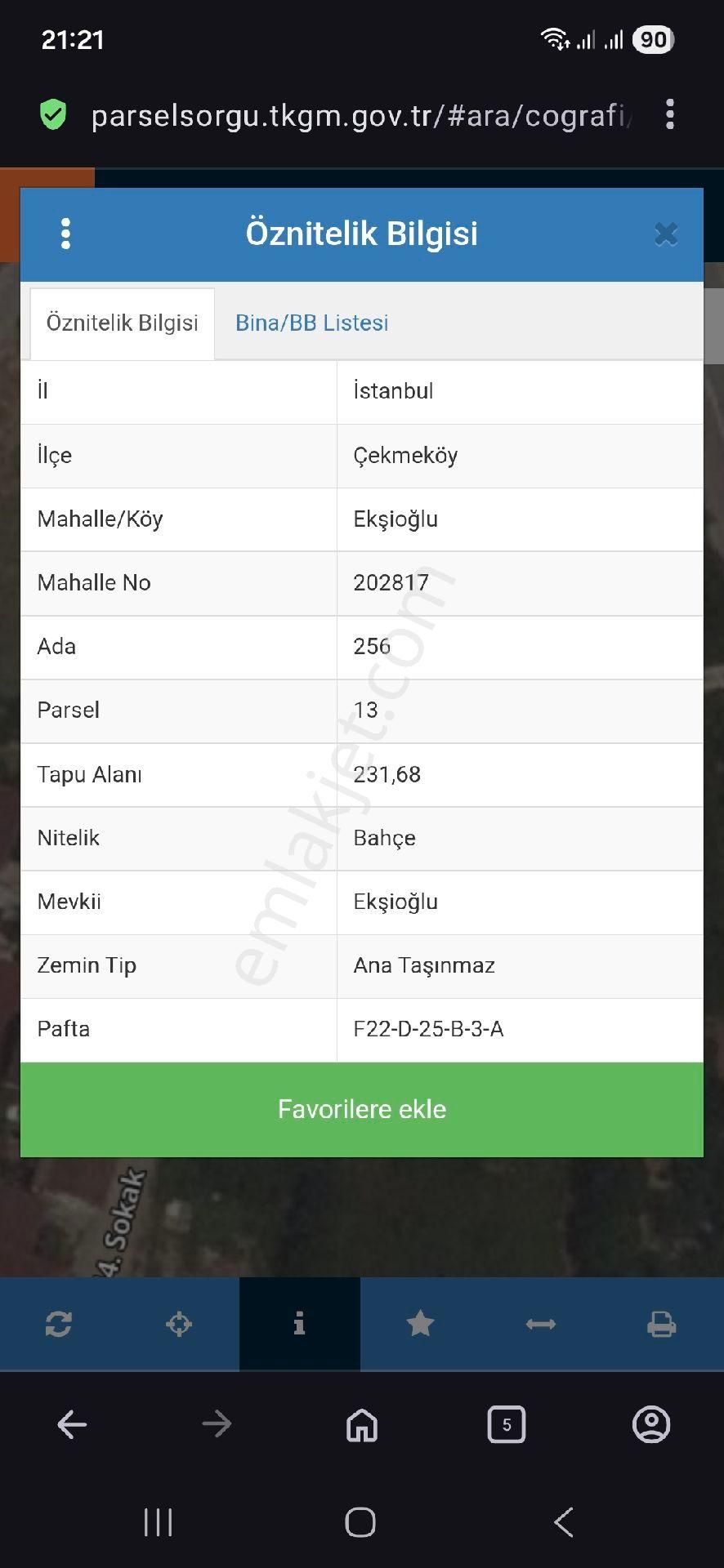The image size is (724, 1568).
Task: Select the locate position crosshair tool
Action: (x=179, y=1324)
